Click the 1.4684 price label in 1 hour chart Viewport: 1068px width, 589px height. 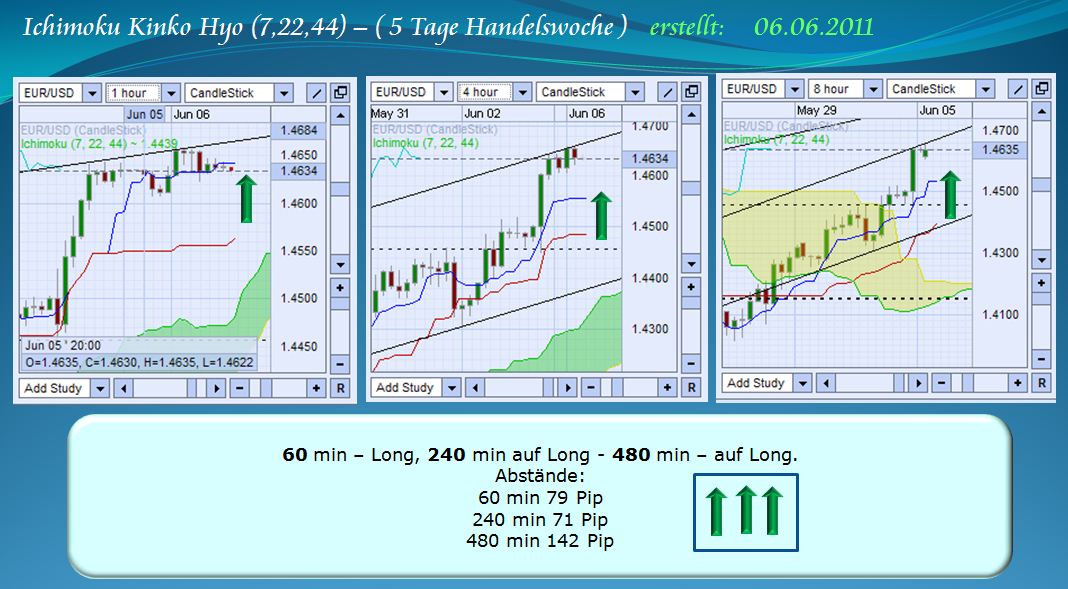point(298,131)
